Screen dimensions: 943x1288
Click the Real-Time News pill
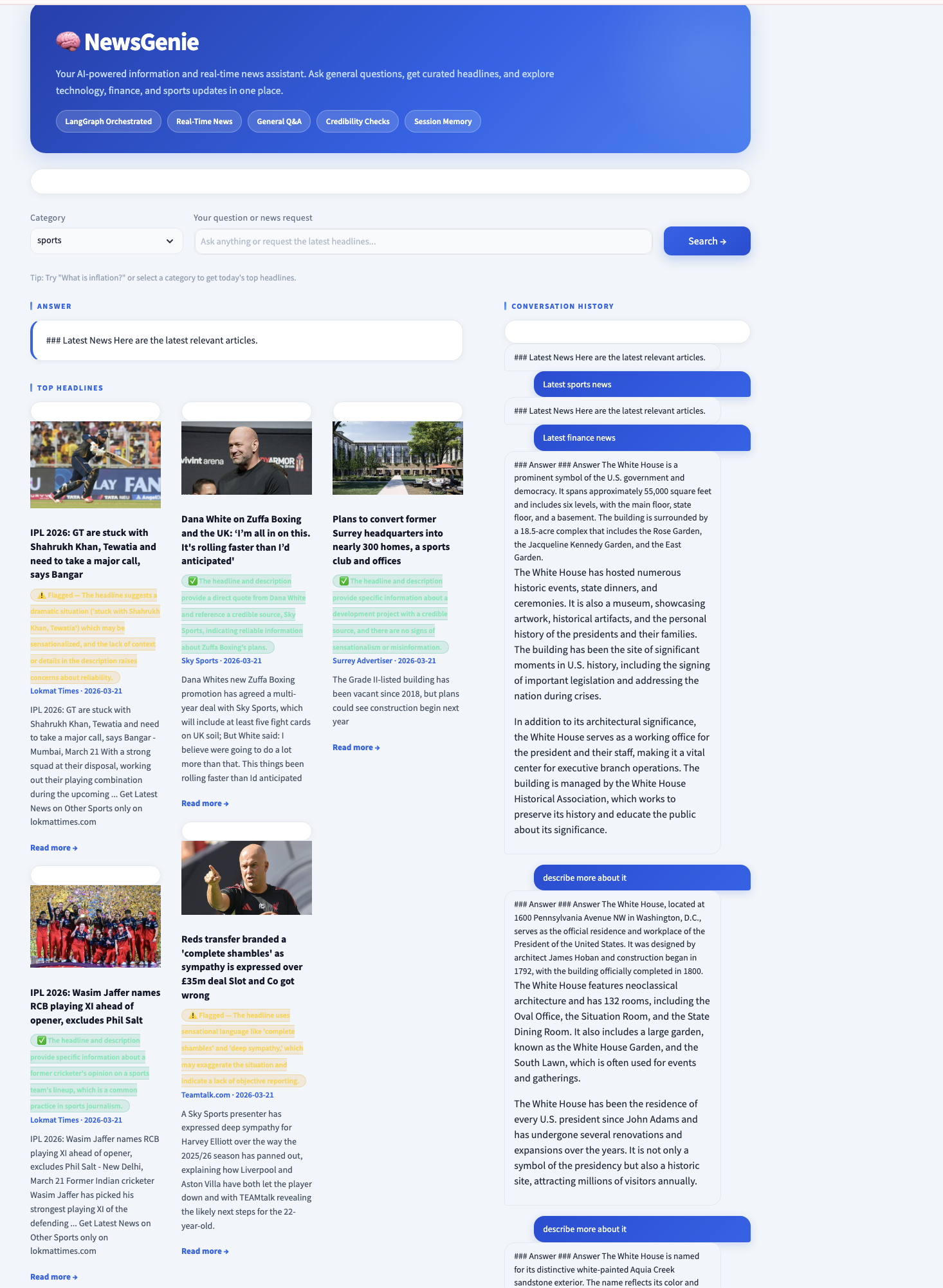205,122
